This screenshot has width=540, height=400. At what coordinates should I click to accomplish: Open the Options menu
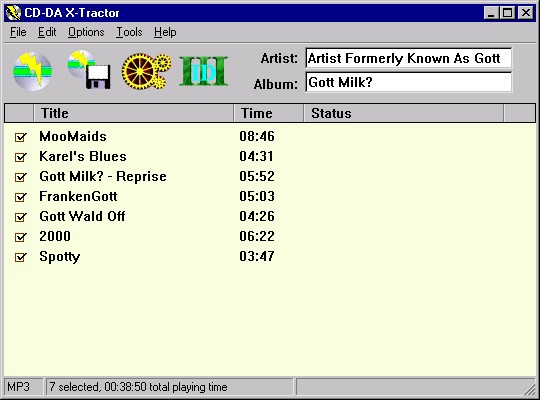click(x=86, y=32)
